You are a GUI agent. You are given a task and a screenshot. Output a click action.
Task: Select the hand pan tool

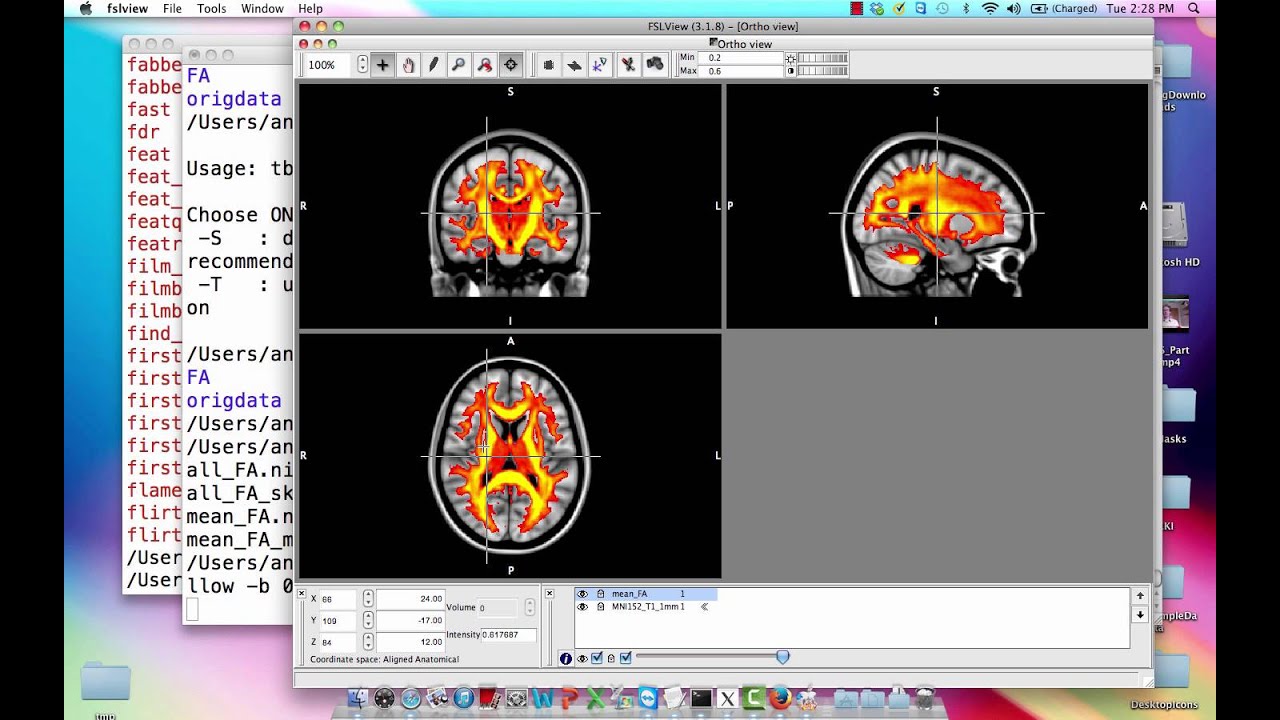[x=408, y=65]
